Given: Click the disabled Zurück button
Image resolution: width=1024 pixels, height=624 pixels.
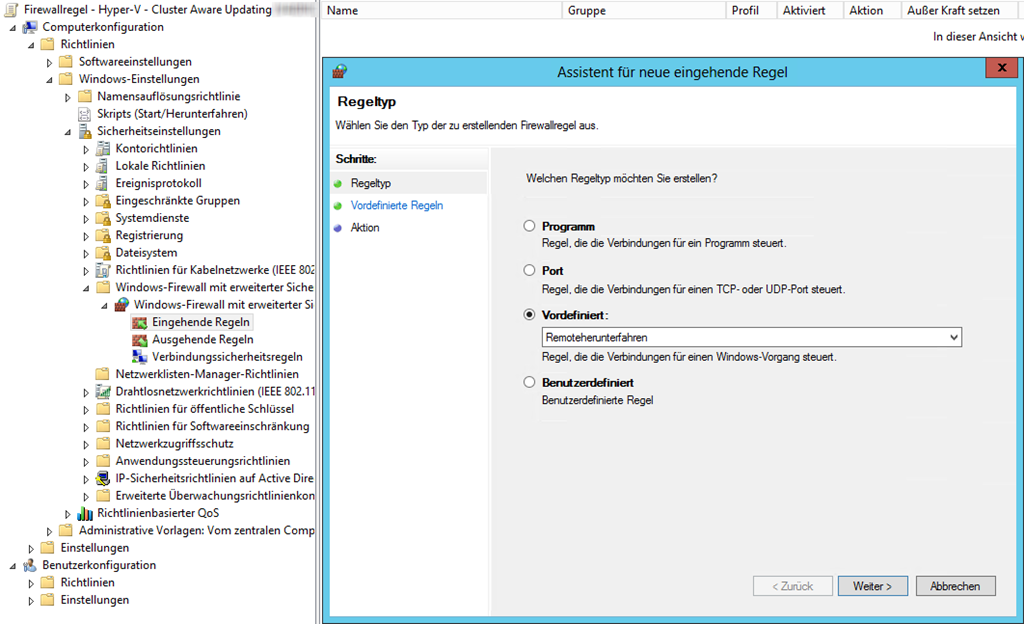Looking at the screenshot, I should [793, 586].
